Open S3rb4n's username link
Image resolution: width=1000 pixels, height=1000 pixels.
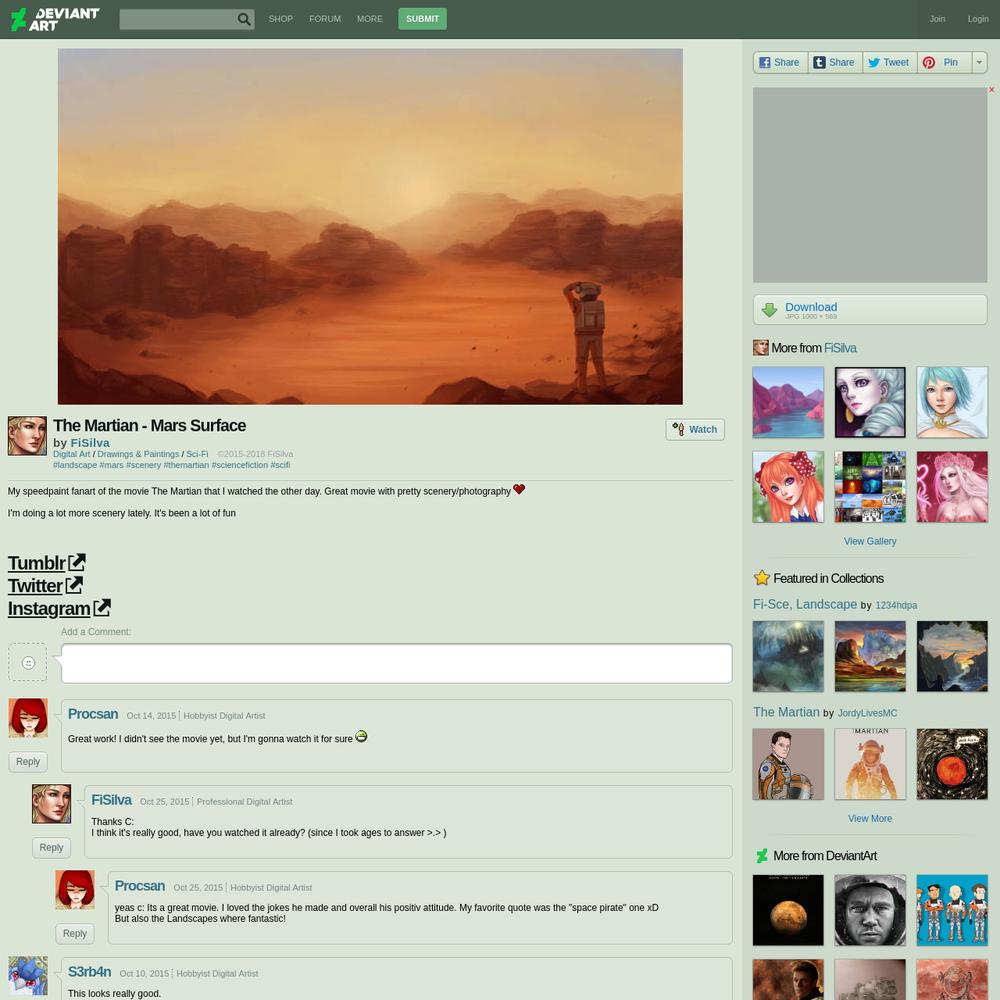coord(89,972)
